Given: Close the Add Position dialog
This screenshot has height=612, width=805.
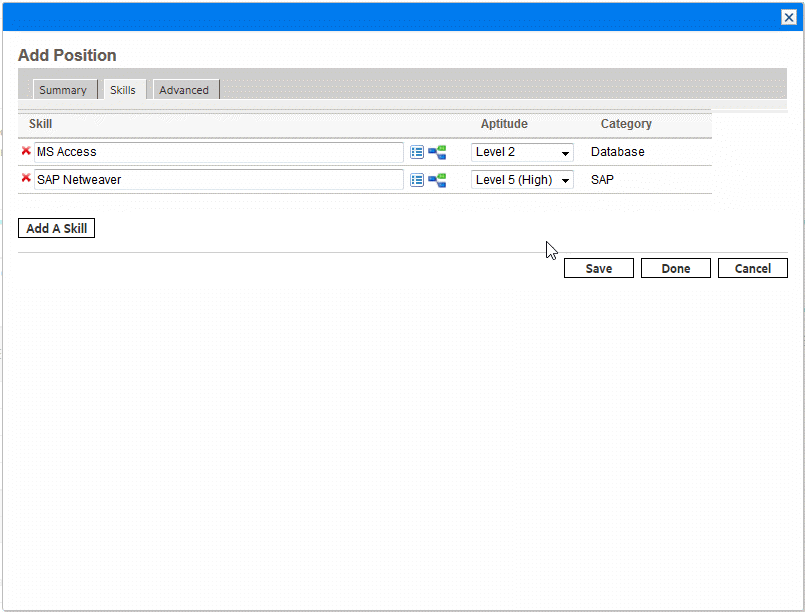Looking at the screenshot, I should coord(789,17).
